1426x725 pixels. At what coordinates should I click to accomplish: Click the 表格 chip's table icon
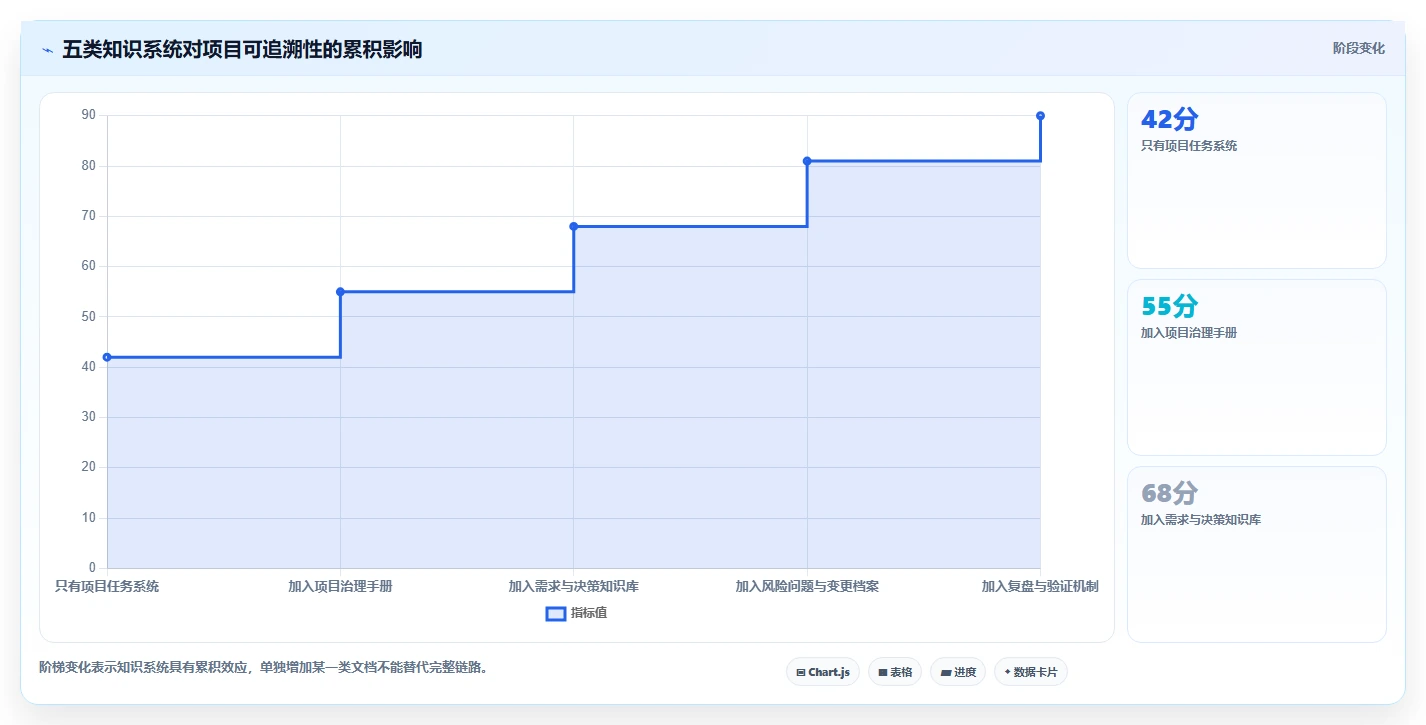point(883,673)
